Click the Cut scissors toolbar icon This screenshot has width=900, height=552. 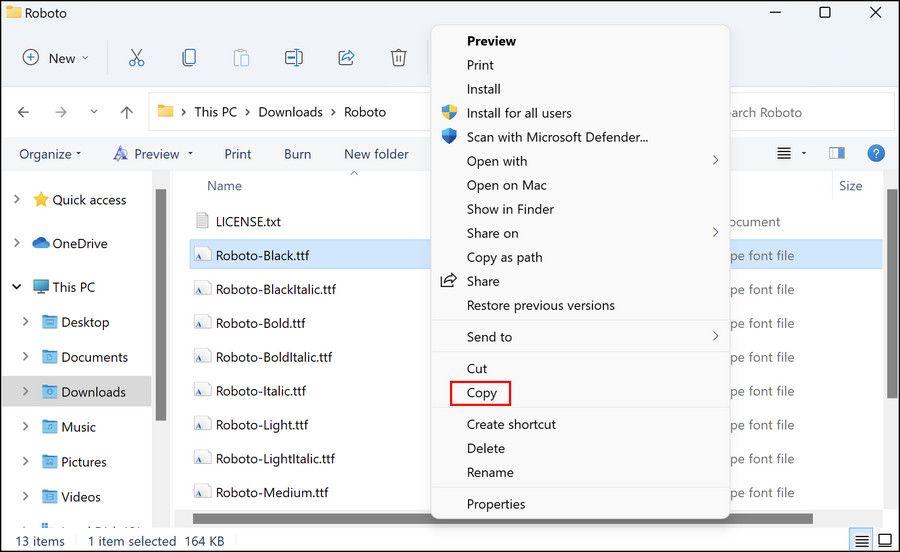[137, 58]
